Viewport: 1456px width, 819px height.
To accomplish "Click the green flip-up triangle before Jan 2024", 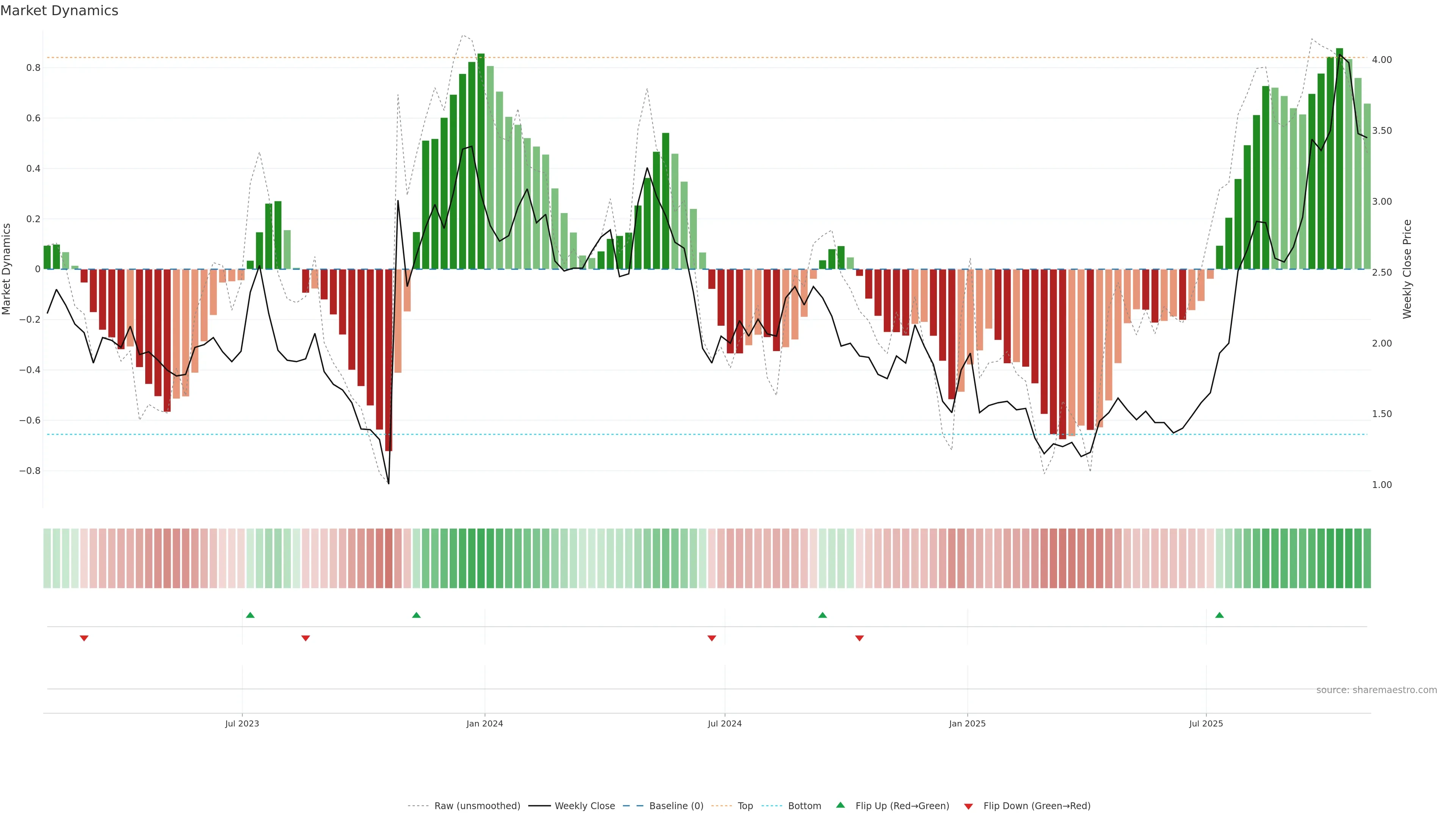I will pyautogui.click(x=417, y=615).
